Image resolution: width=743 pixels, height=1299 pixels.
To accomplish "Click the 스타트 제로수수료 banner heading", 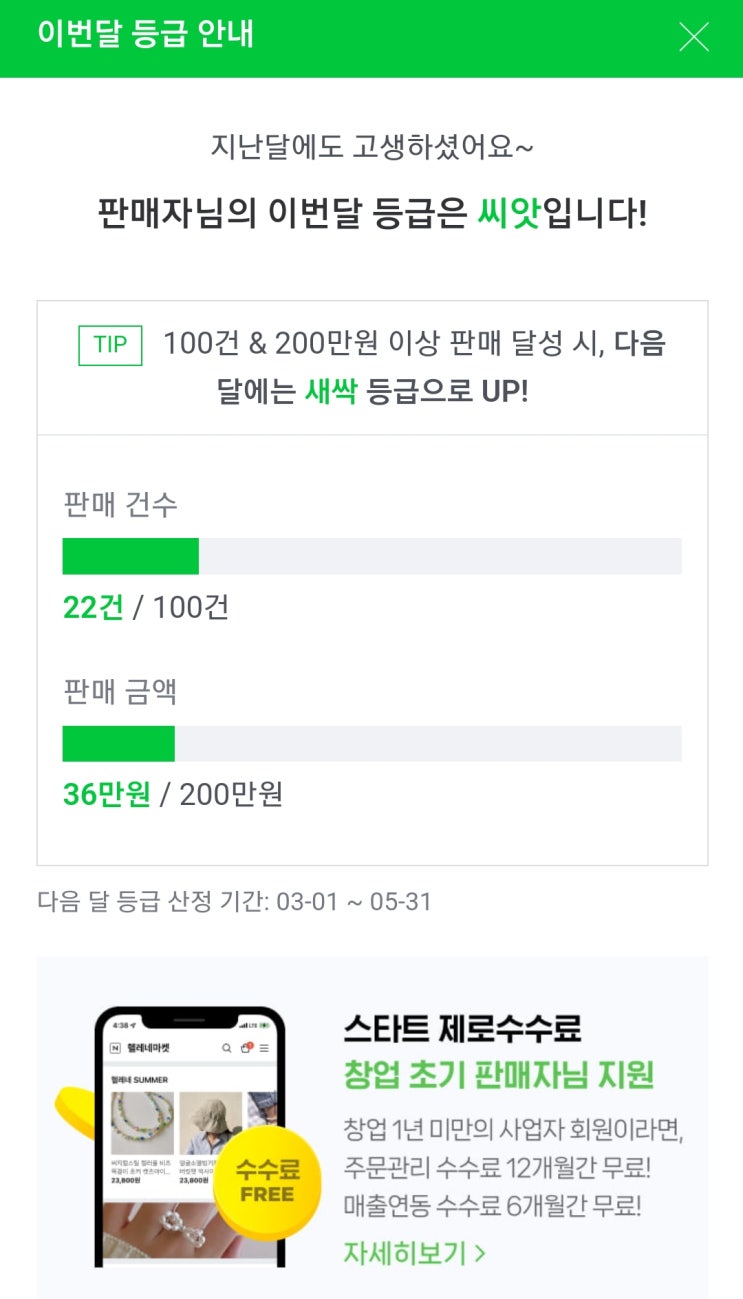I will point(462,1029).
